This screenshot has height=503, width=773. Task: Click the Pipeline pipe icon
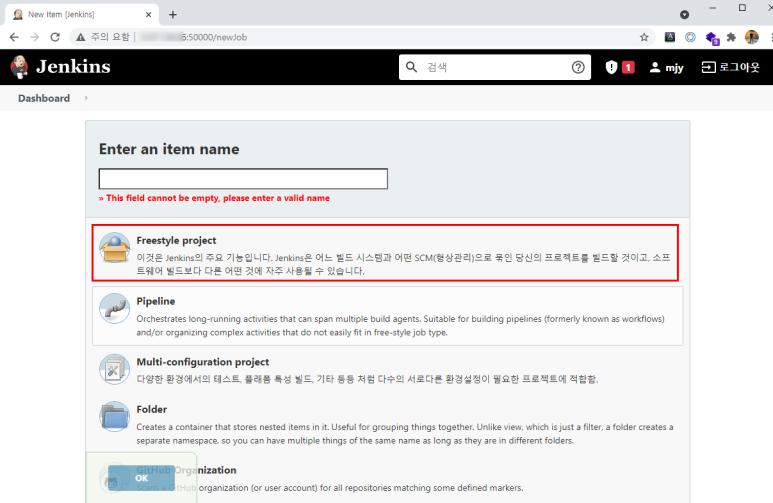[114, 309]
